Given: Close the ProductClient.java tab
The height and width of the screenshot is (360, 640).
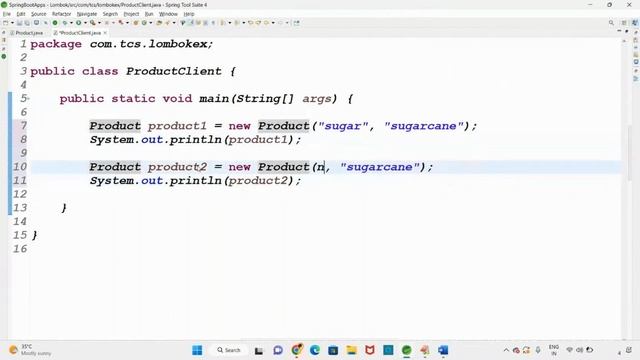Looking at the screenshot, I should click(x=105, y=33).
